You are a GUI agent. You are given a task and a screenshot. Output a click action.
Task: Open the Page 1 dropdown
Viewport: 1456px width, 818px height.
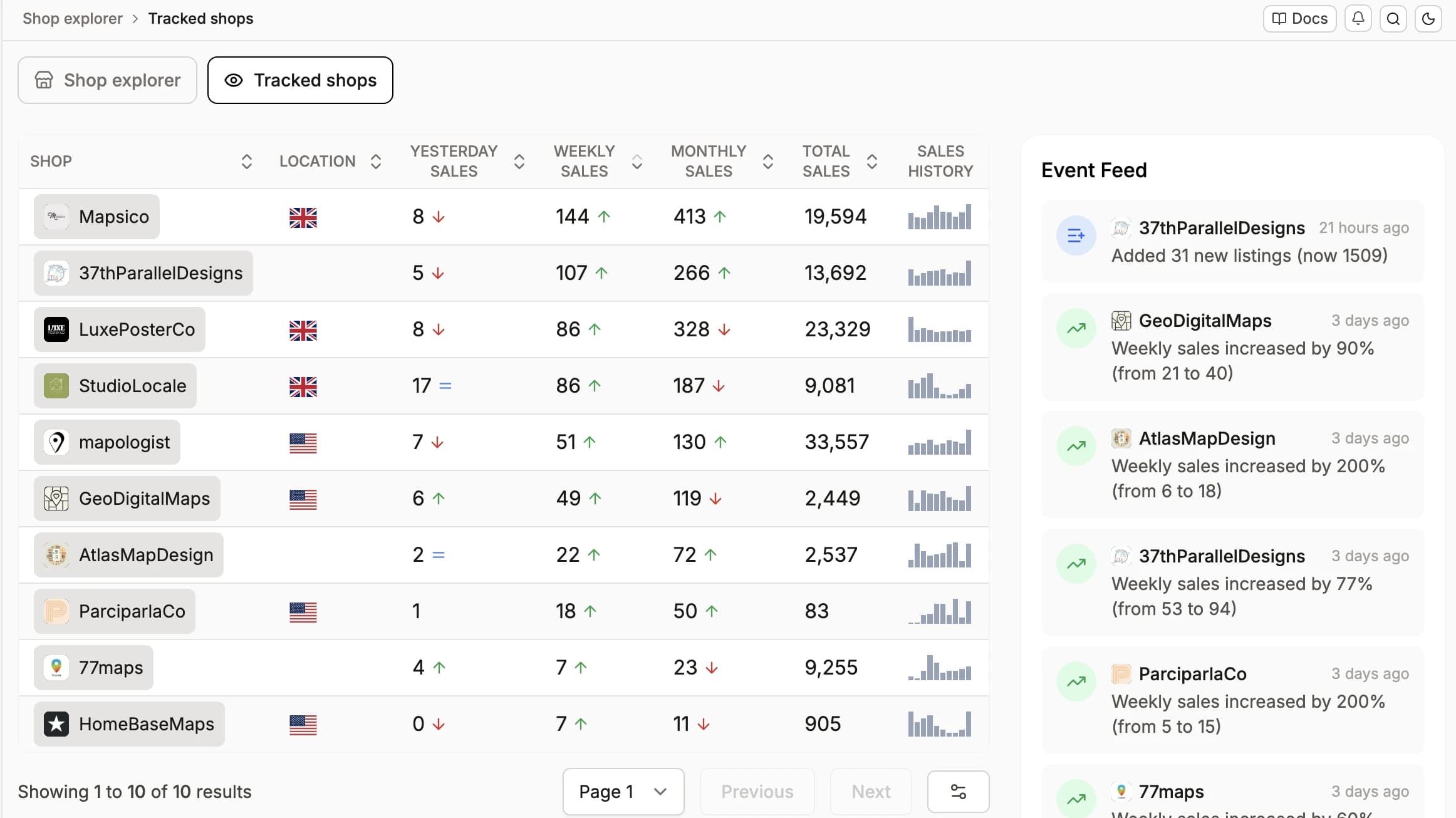click(623, 792)
